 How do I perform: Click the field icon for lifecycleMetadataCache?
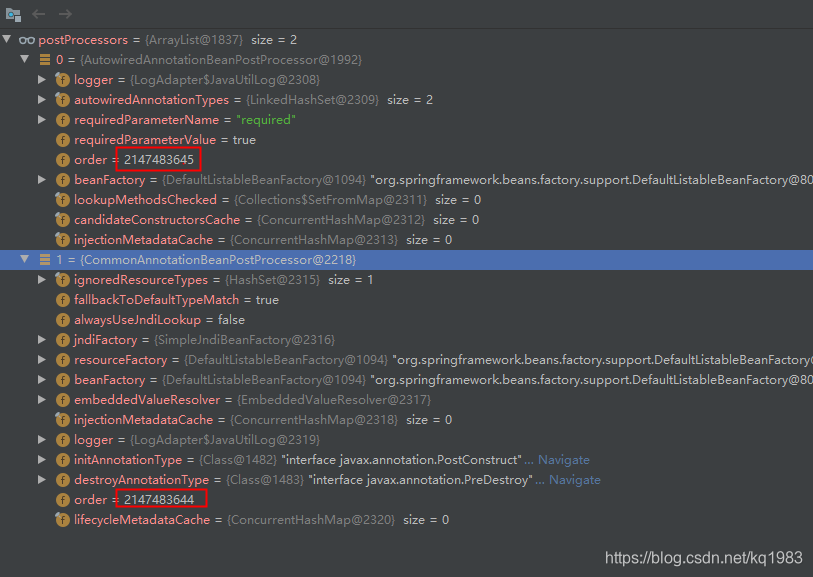click(62, 519)
